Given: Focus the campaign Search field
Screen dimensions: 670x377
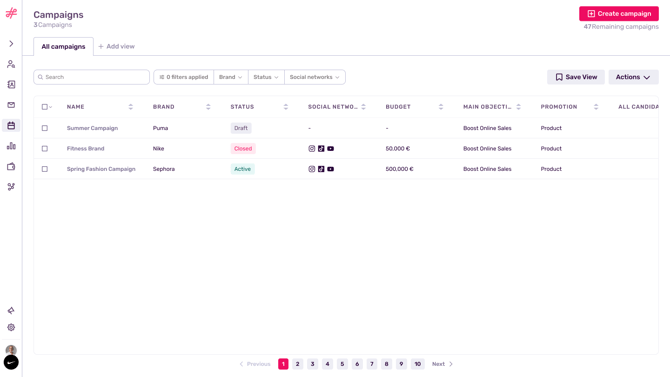Looking at the screenshot, I should click(x=91, y=77).
